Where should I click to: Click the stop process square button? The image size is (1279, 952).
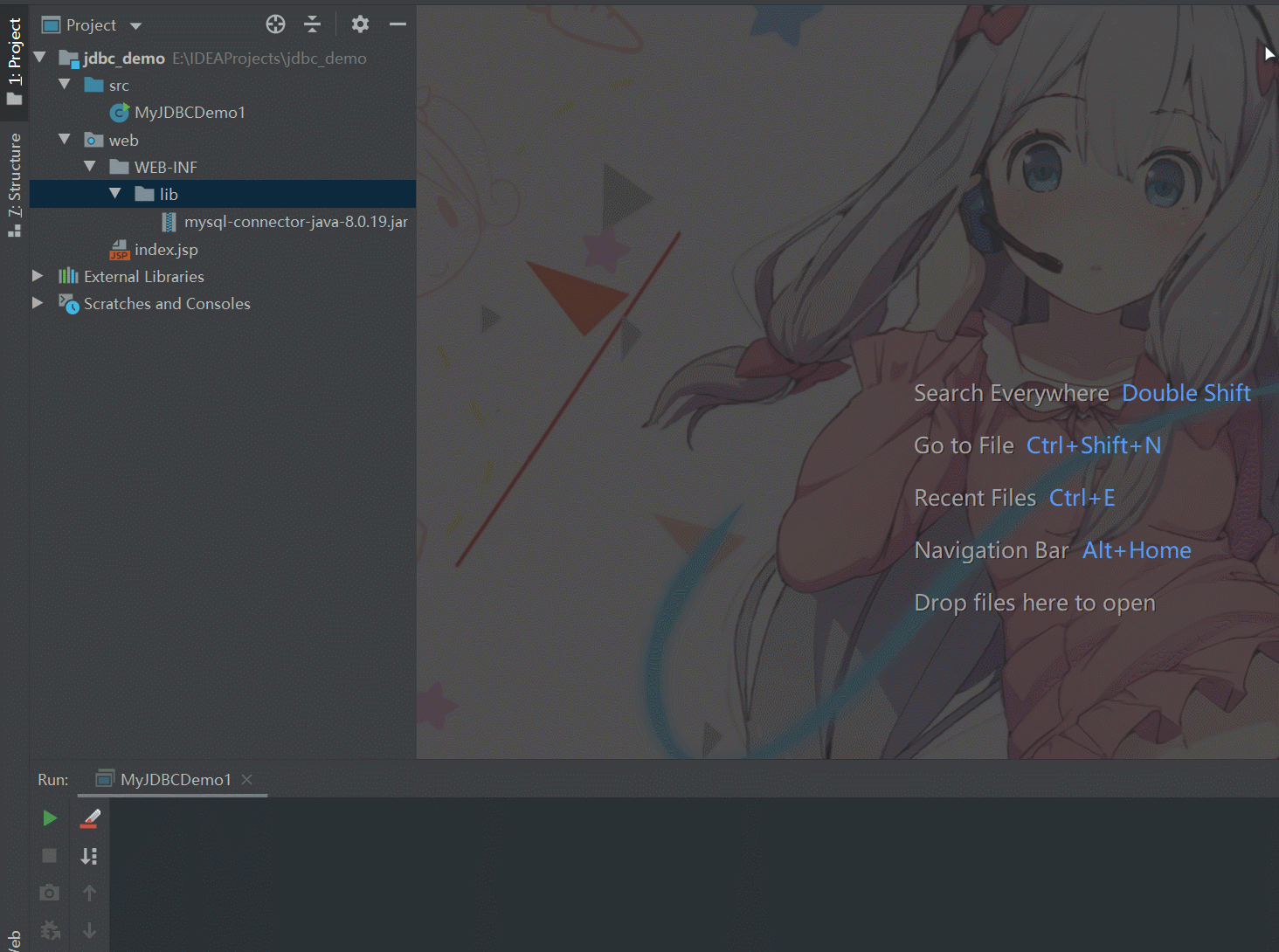50,856
